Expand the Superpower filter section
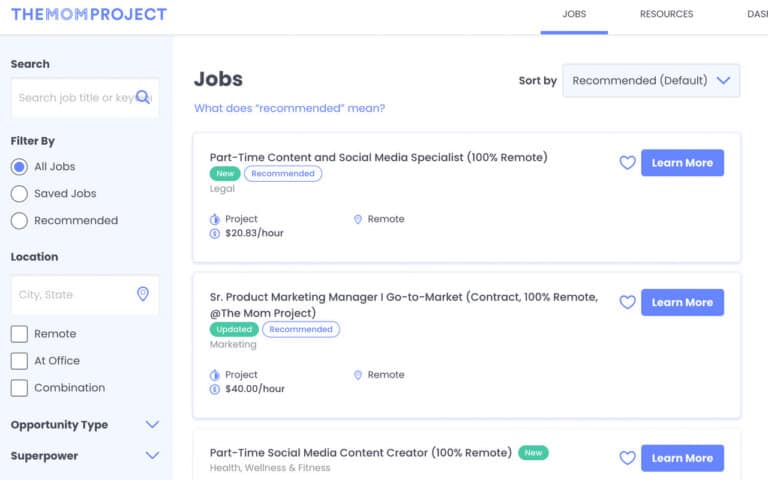The width and height of the screenshot is (768, 480). pos(152,456)
